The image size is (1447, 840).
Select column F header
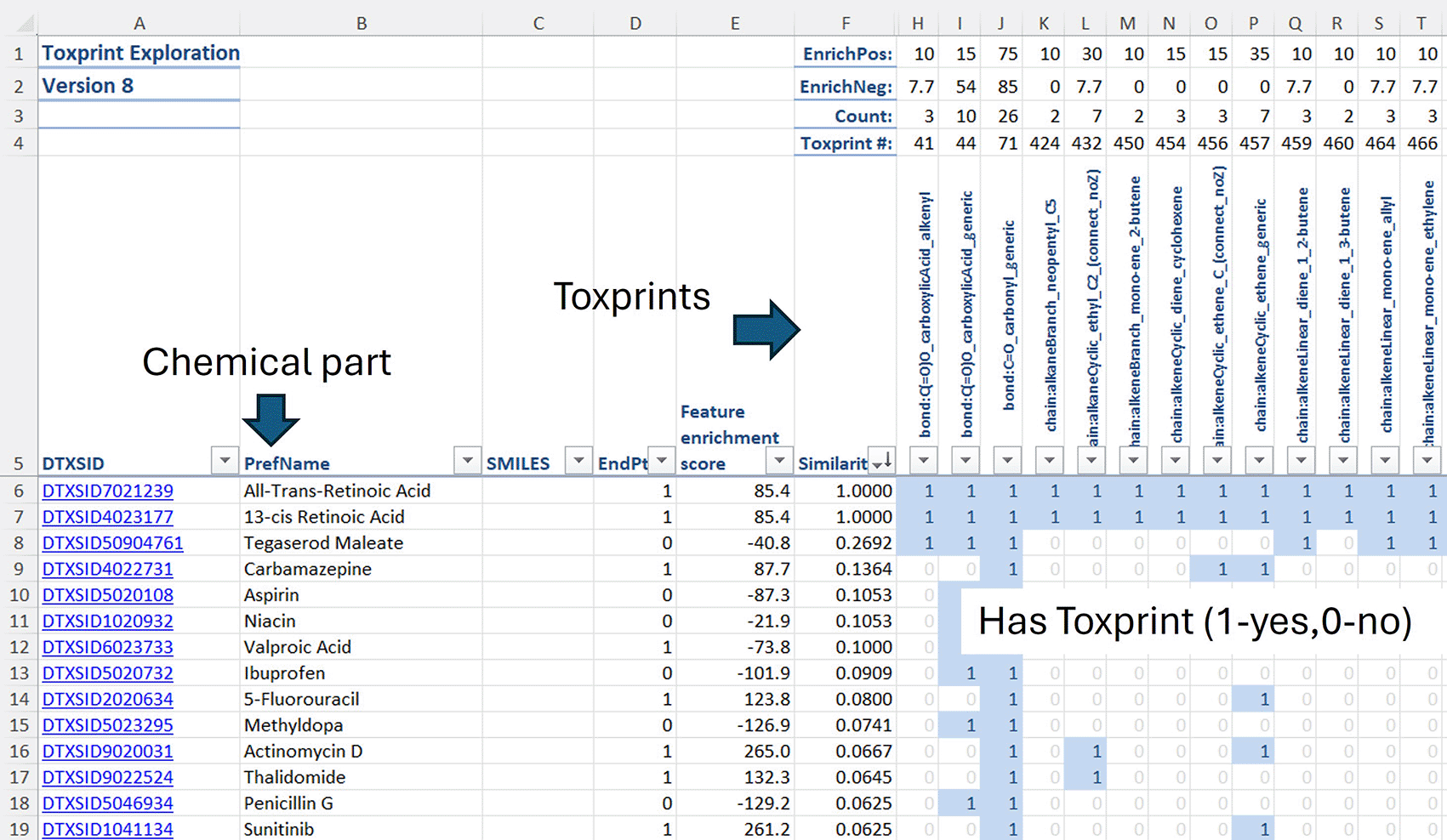(x=846, y=23)
